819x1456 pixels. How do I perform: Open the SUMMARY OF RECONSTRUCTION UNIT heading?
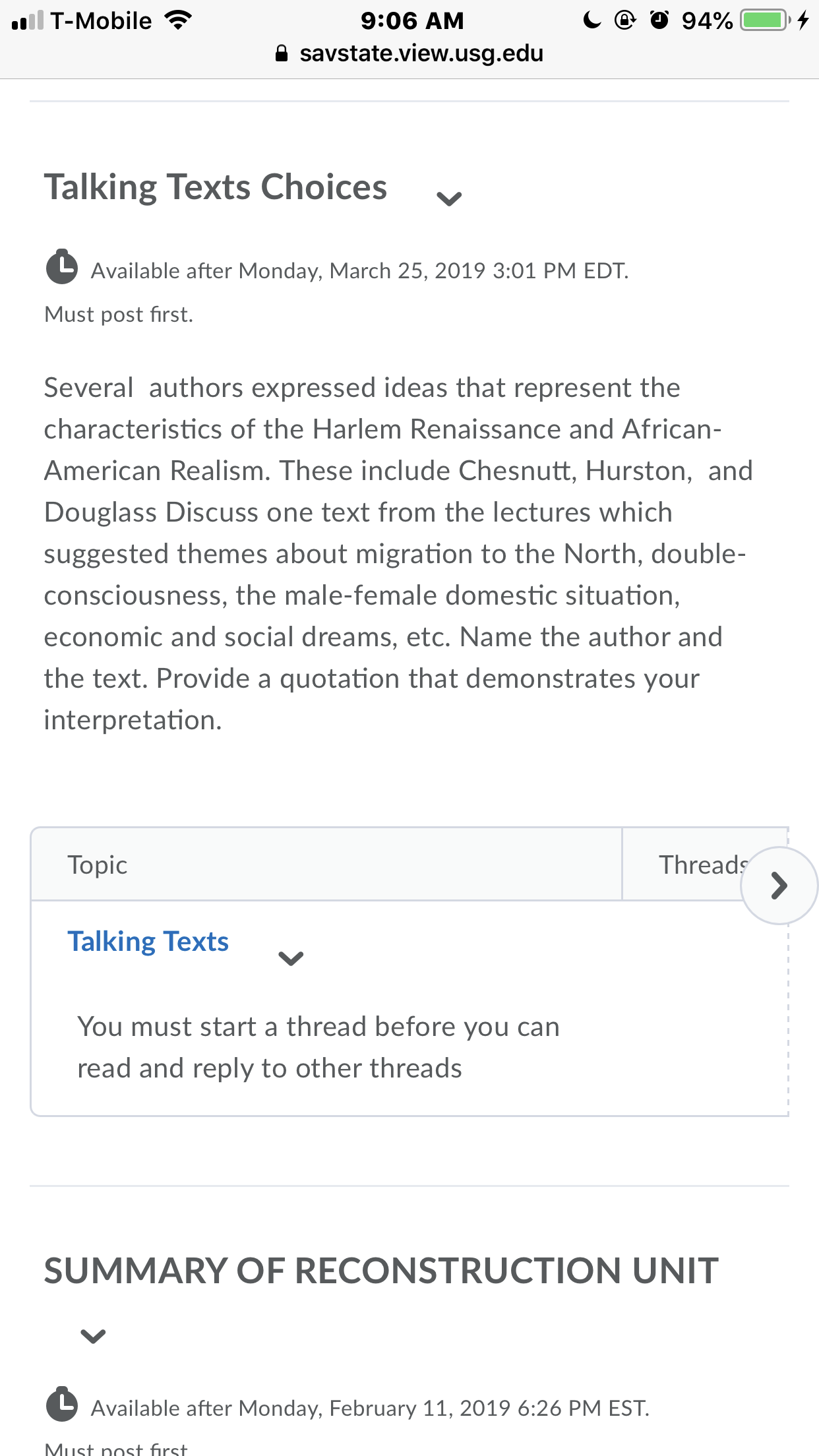tap(381, 1271)
